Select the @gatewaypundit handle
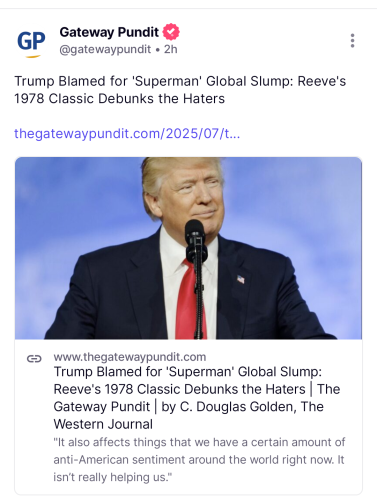This screenshot has width=377, height=500. click(105, 49)
